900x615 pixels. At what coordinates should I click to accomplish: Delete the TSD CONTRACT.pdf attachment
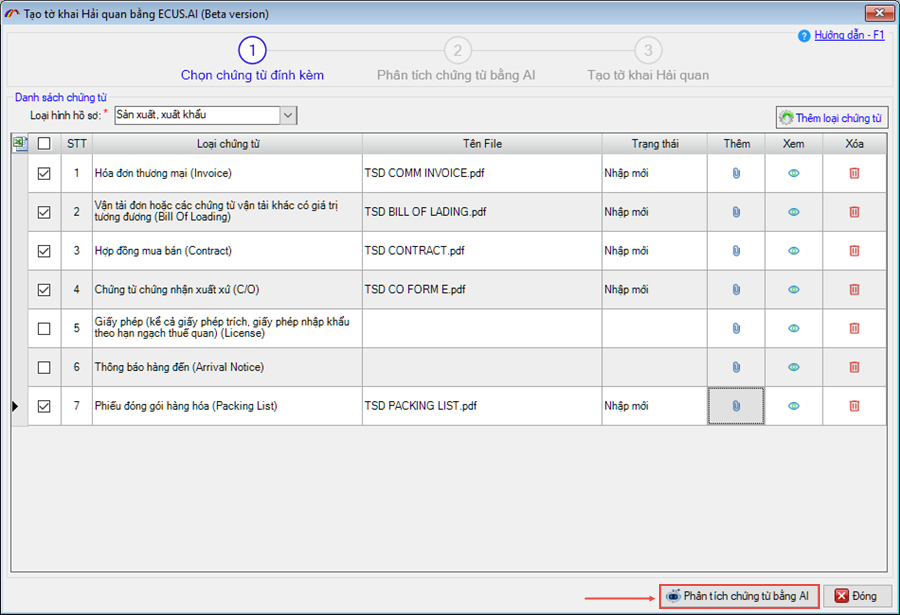pos(854,251)
